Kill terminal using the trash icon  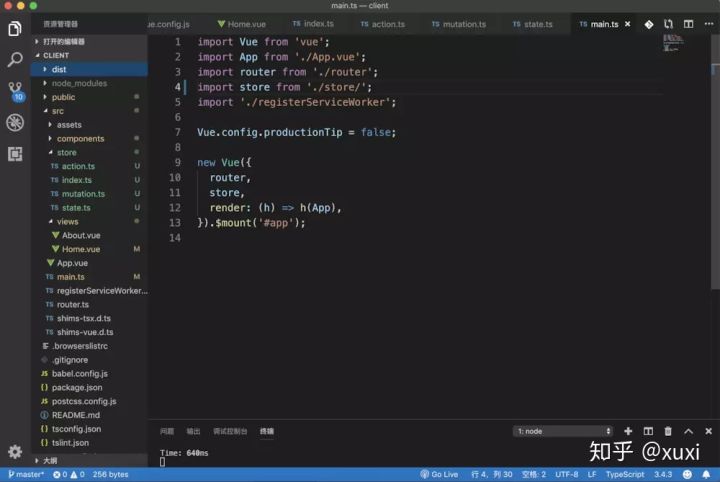[x=668, y=431]
